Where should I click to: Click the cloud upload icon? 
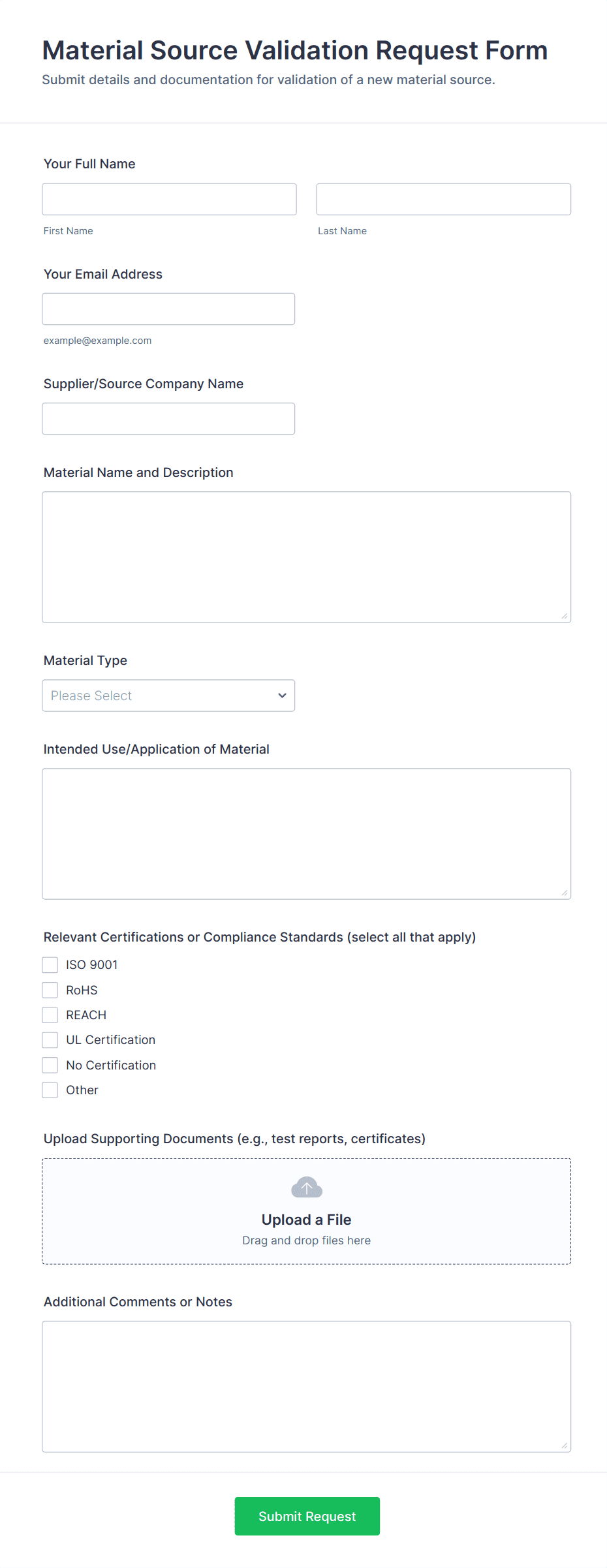pyautogui.click(x=306, y=1188)
